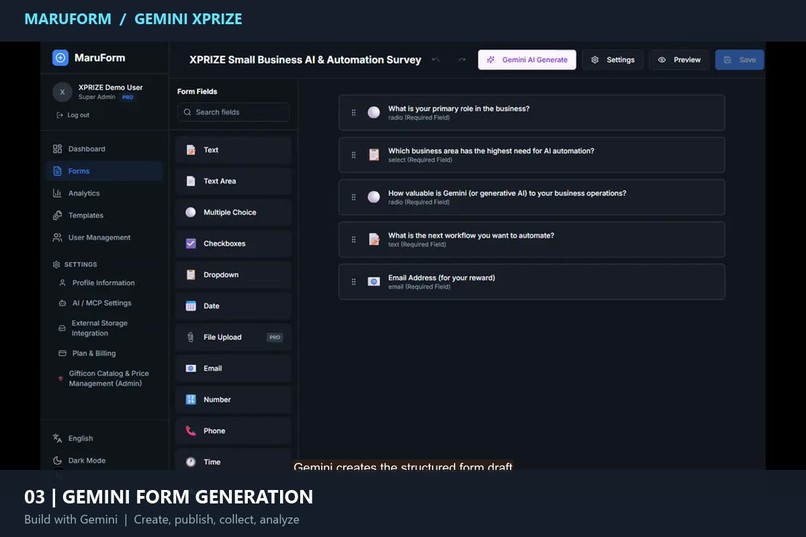
Task: Add a Text field
Action: coord(233,150)
